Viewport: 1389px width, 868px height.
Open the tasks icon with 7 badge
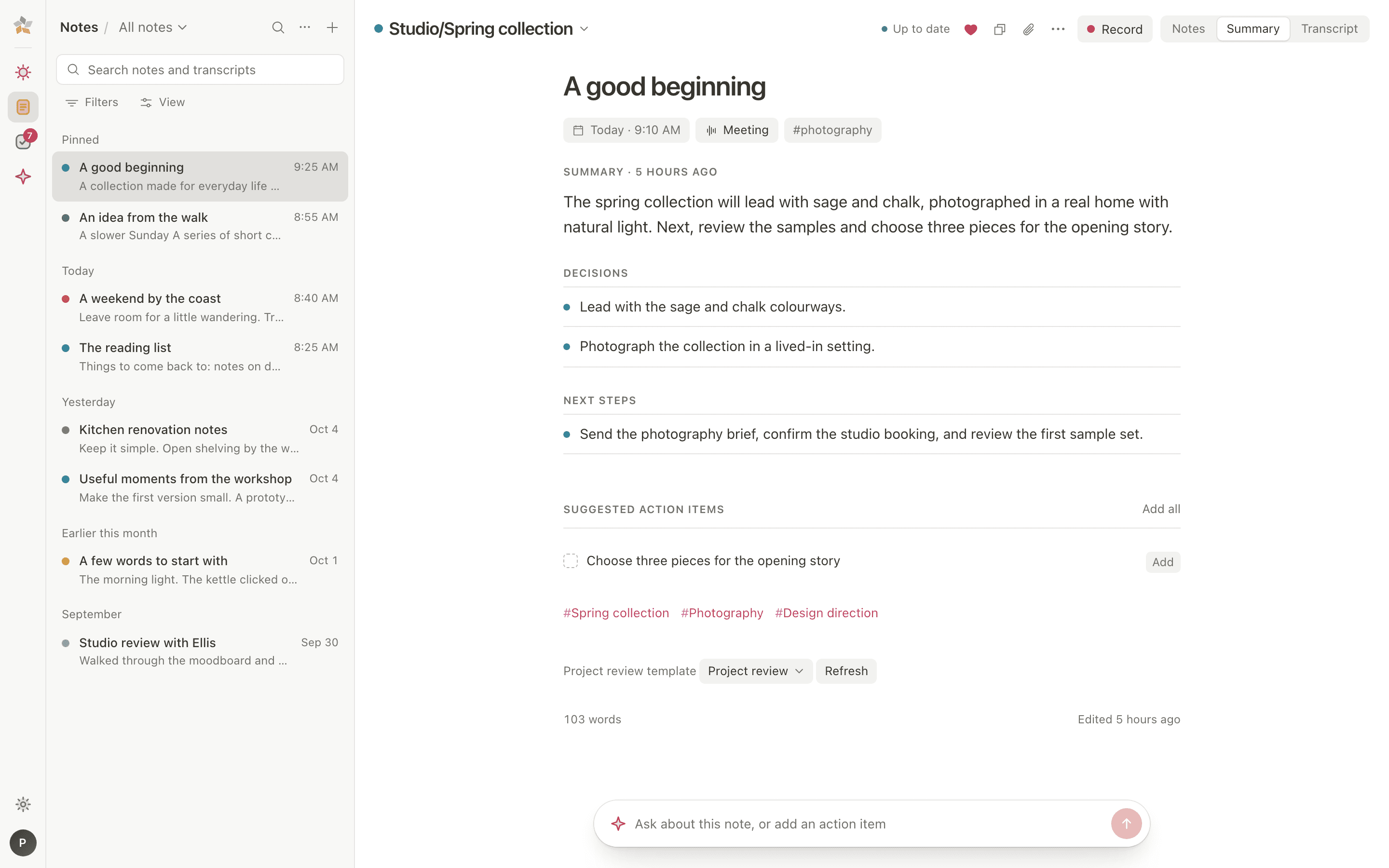pos(23,141)
